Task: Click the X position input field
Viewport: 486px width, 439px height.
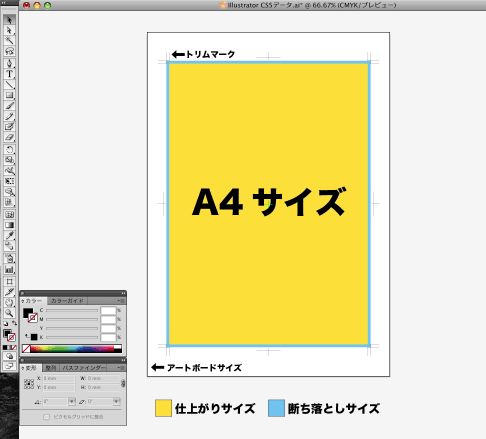Action: [59, 378]
